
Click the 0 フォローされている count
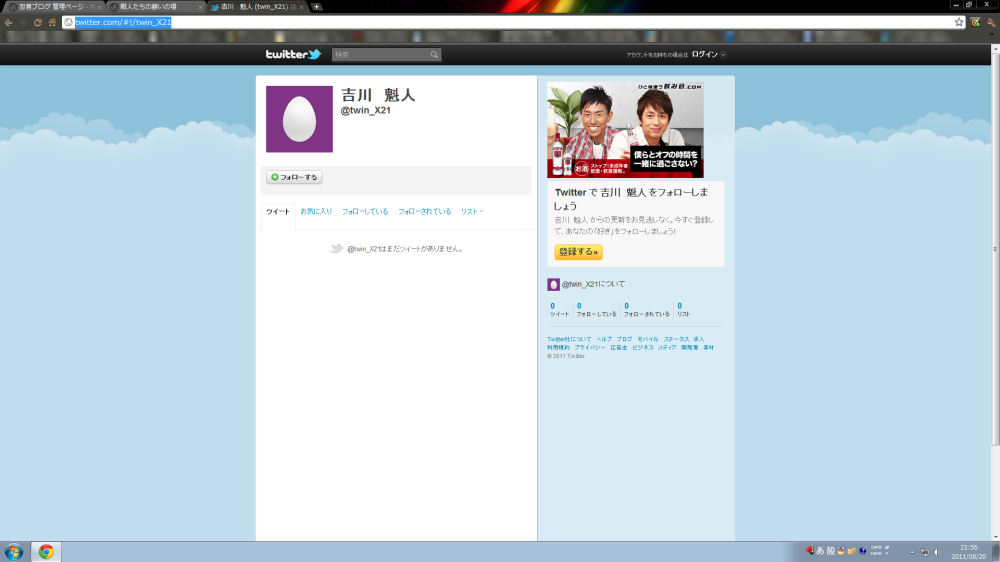tap(646, 310)
